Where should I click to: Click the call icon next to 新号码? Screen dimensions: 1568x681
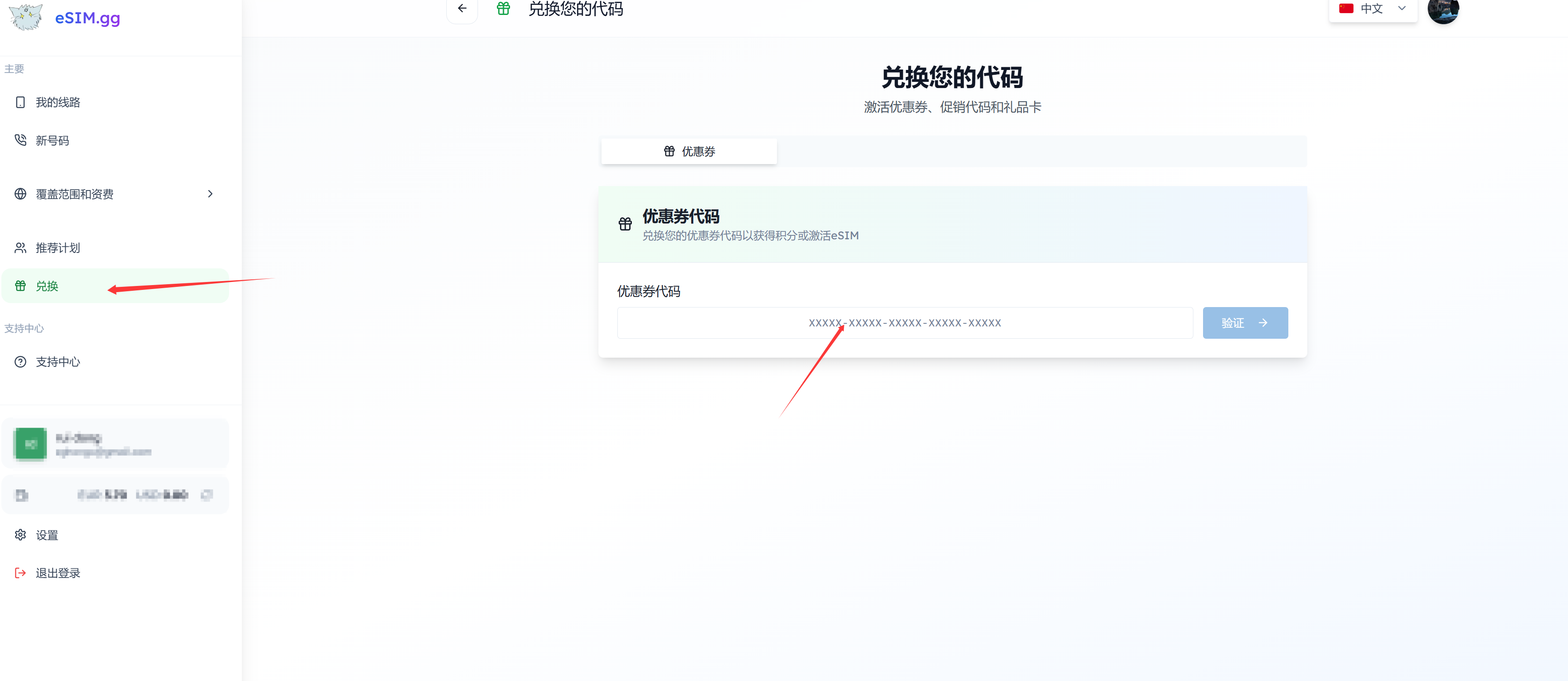click(21, 141)
